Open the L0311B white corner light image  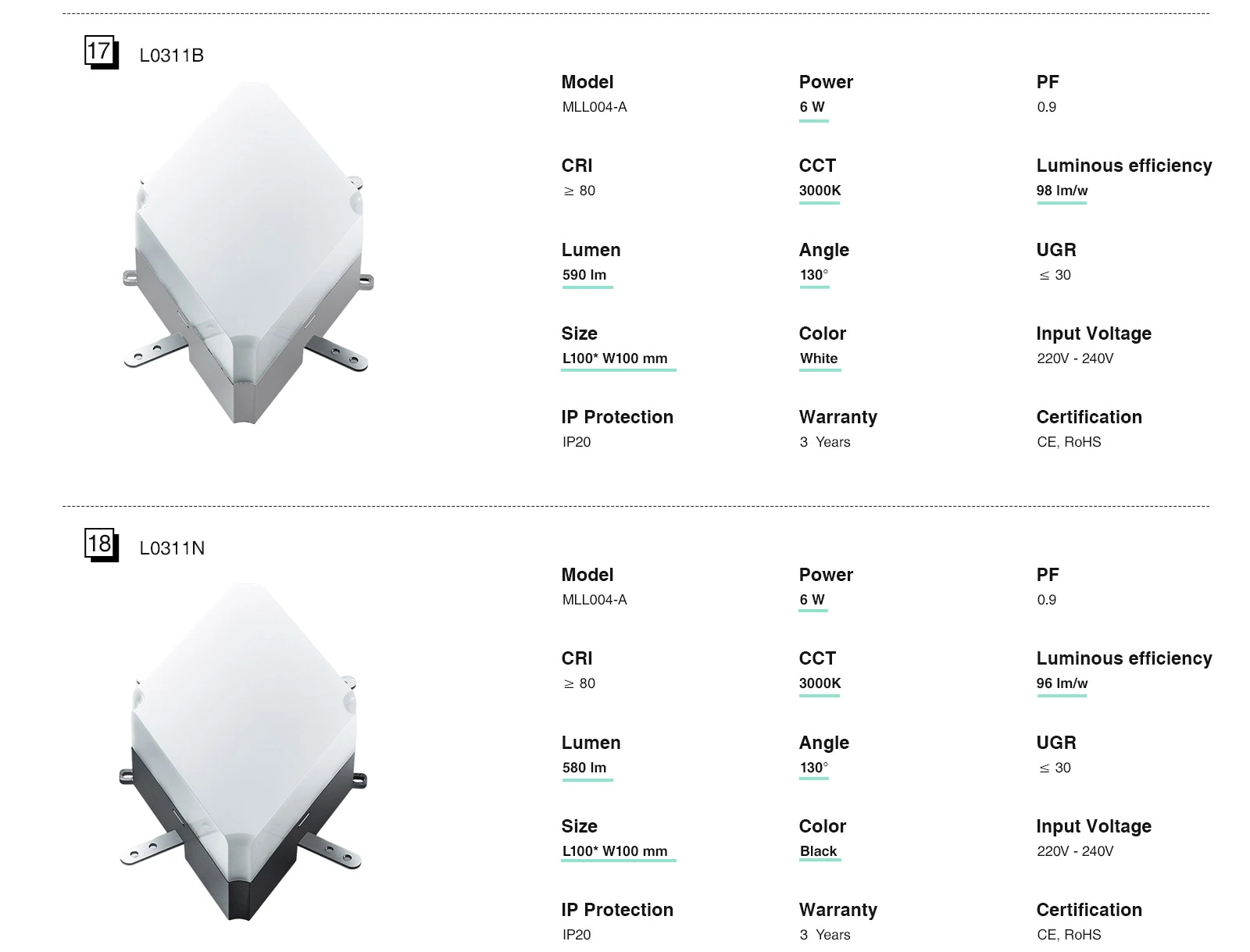coord(246,254)
